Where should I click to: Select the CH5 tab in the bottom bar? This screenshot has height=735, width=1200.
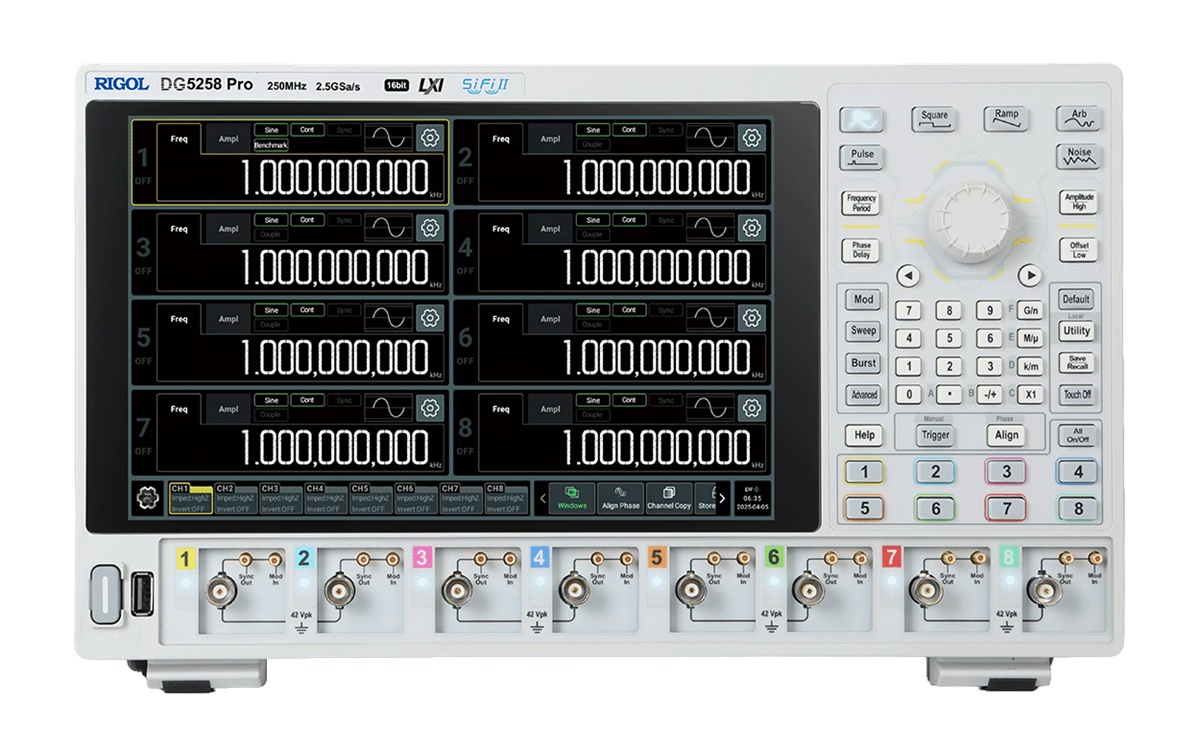pyautogui.click(x=370, y=498)
